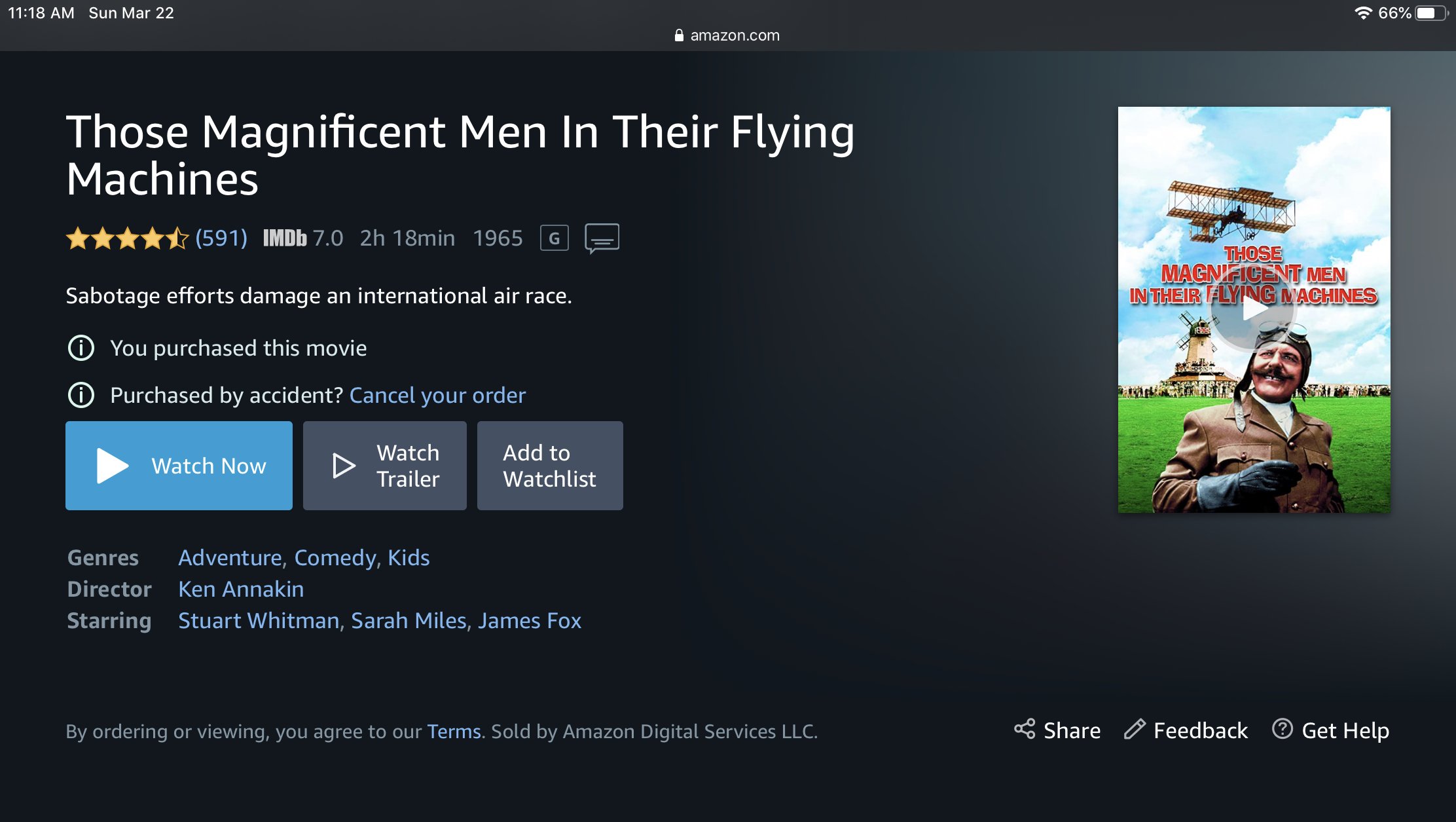Click the subtitles caption icon

[x=602, y=238]
